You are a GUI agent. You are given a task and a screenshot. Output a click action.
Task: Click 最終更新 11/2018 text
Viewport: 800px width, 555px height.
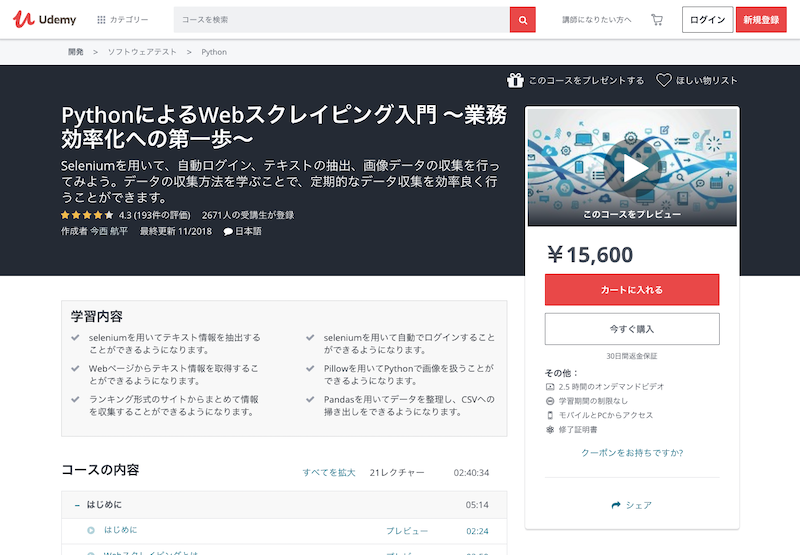[x=176, y=231]
